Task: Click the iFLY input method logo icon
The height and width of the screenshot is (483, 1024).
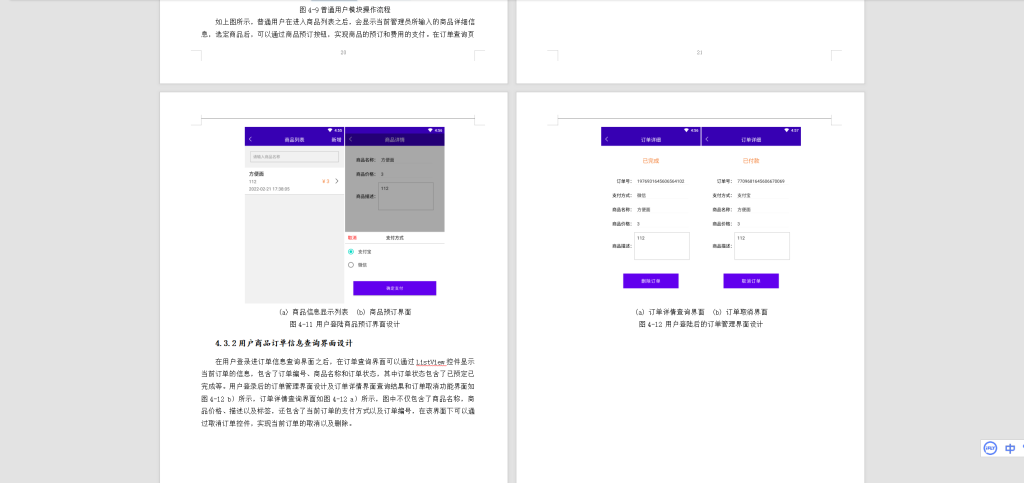Action: [990, 448]
